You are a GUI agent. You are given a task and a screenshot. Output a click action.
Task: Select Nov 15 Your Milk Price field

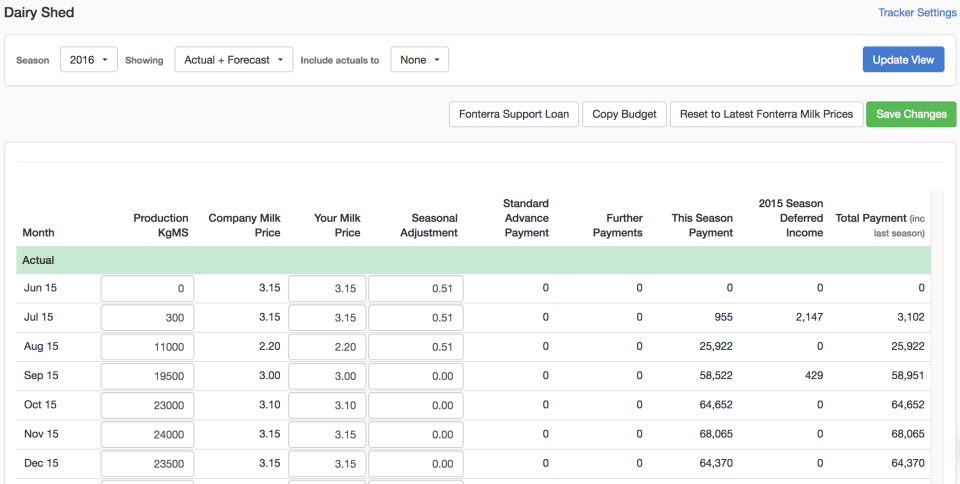pos(327,435)
